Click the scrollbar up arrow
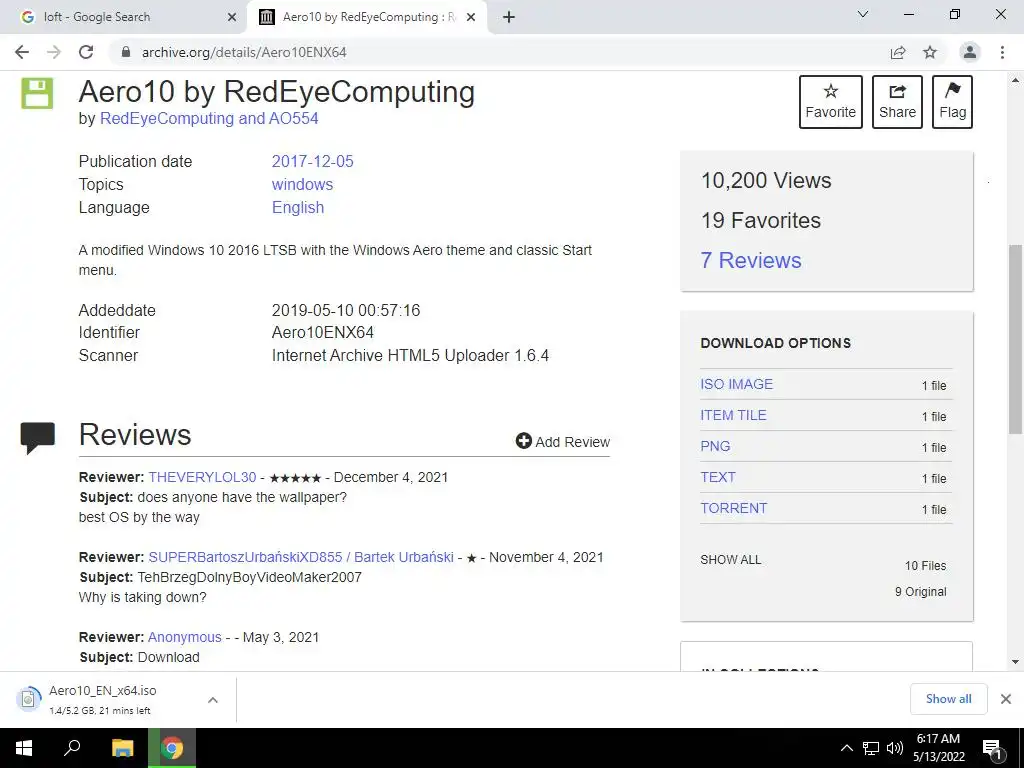The width and height of the screenshot is (1024, 768). [x=1015, y=80]
